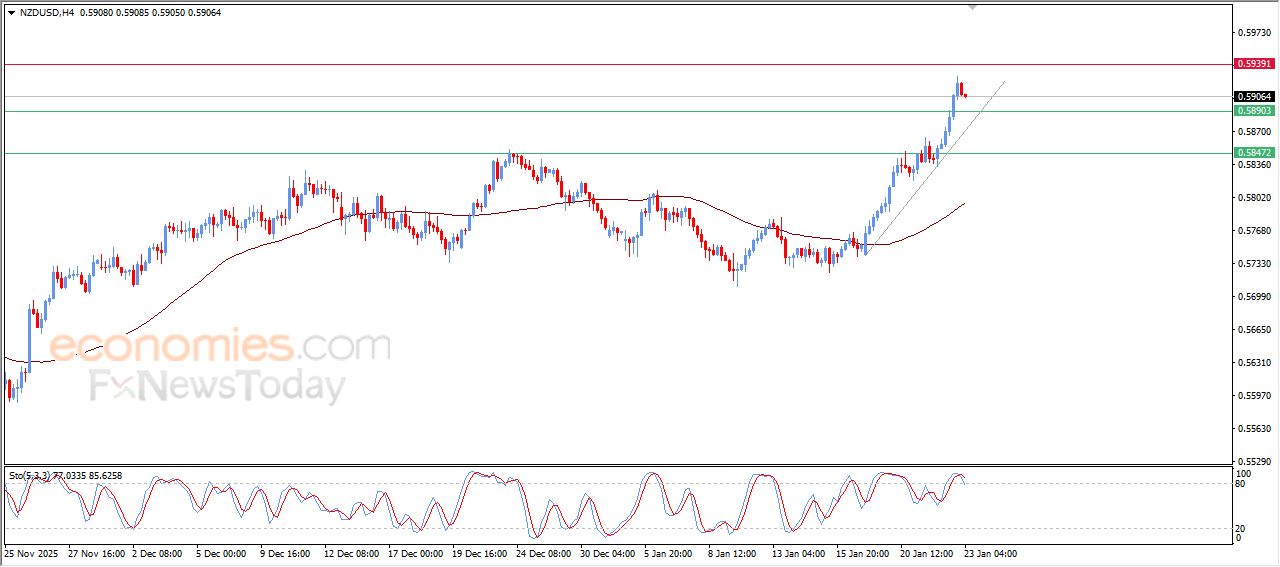Click the economies.com watermark logo
1280x567 pixels.
click(220, 347)
